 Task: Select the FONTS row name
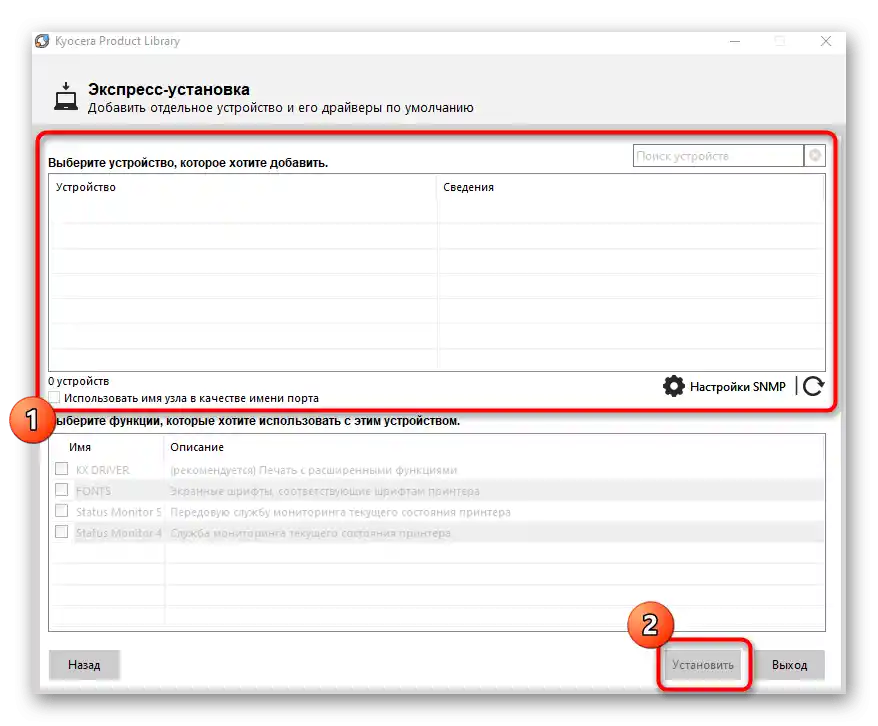(x=94, y=491)
